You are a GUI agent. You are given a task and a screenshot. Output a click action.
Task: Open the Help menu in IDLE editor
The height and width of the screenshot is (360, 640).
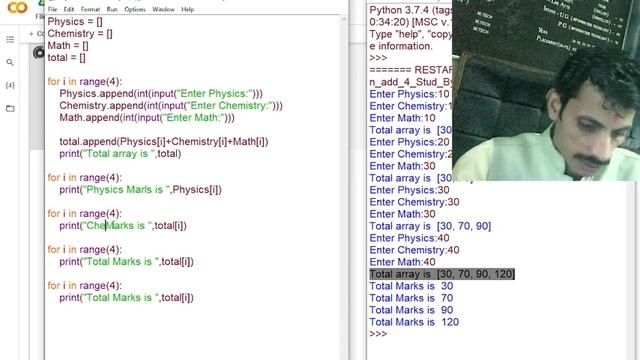point(187,9)
